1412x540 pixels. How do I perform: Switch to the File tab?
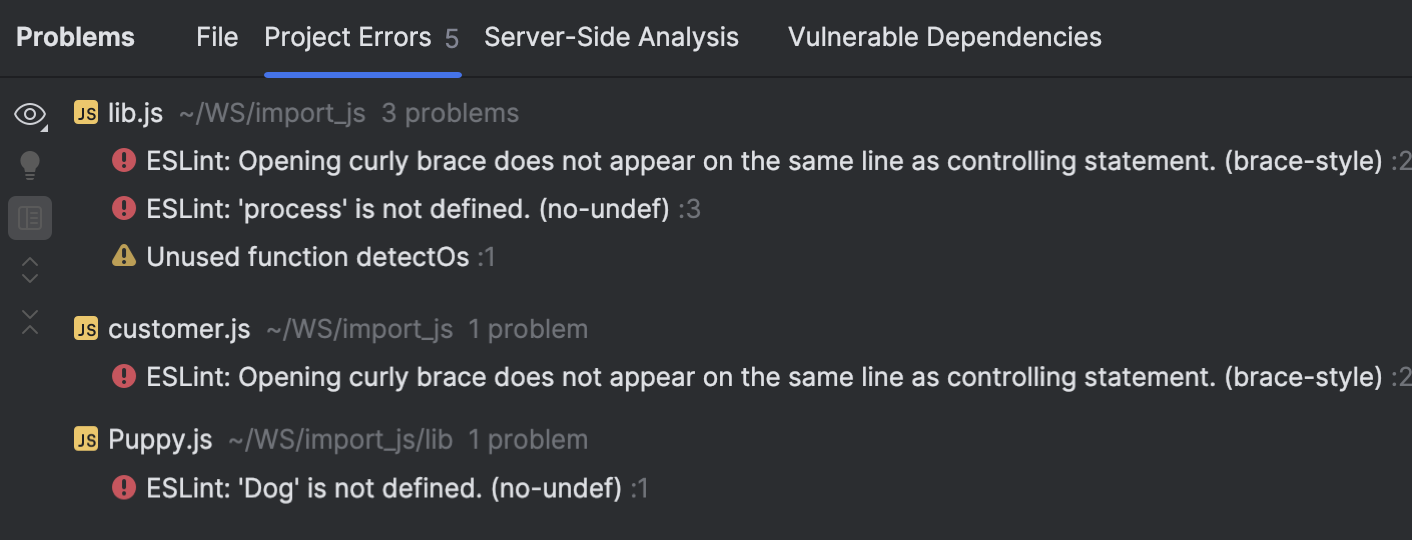(x=217, y=38)
